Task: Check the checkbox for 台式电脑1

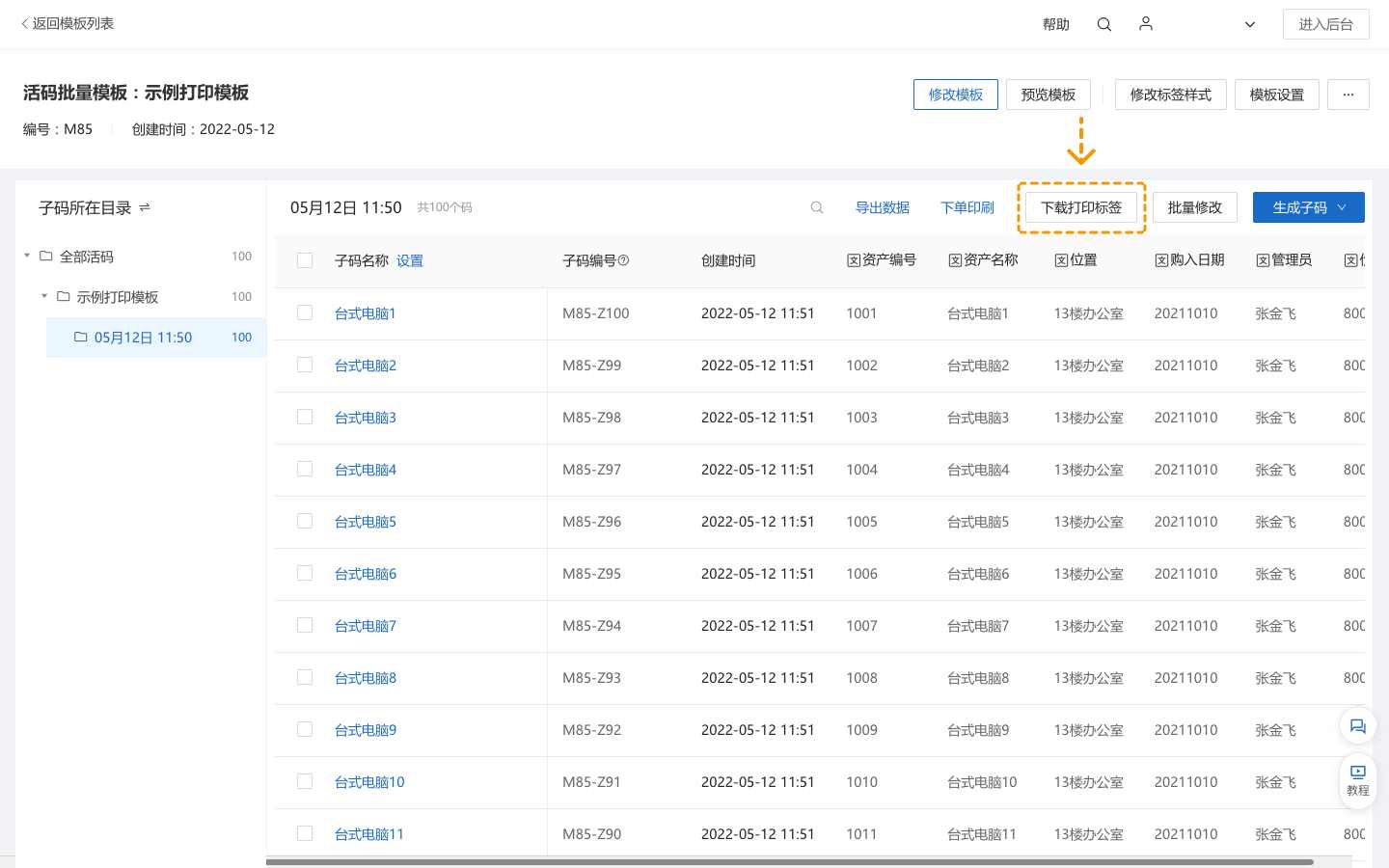Action: [305, 312]
